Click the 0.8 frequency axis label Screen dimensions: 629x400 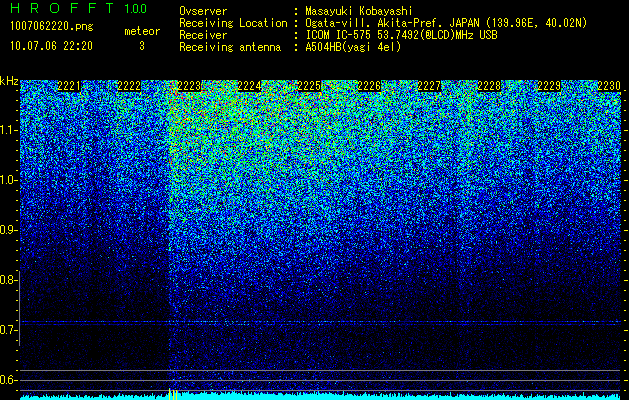9,280
